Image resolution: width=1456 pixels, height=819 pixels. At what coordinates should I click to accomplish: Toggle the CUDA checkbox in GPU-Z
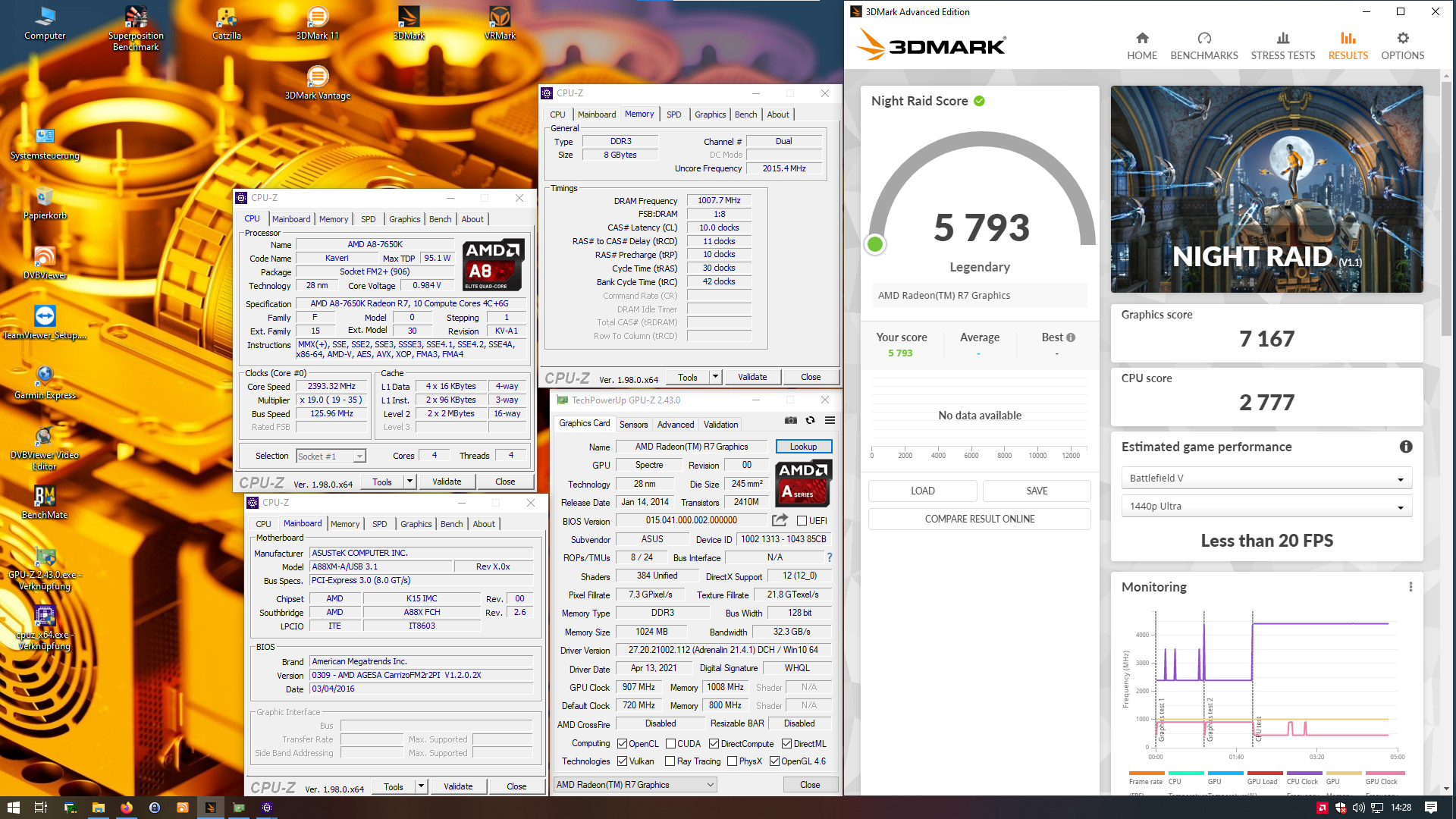pyautogui.click(x=670, y=744)
